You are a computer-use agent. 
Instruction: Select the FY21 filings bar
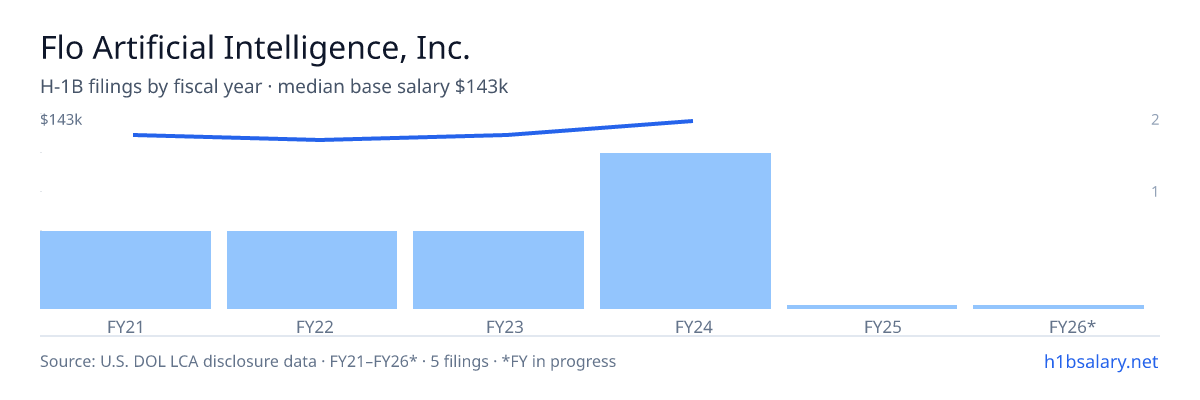pos(125,270)
